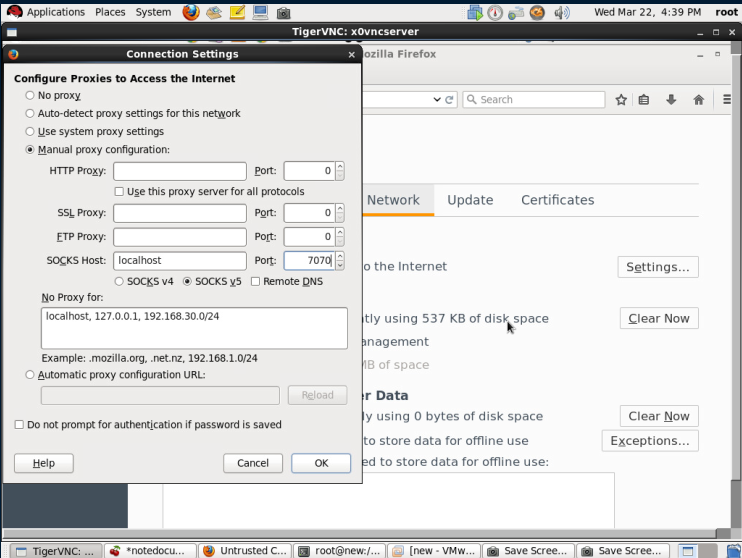Click Cancel in Connection Settings
The height and width of the screenshot is (558, 742).
(253, 463)
